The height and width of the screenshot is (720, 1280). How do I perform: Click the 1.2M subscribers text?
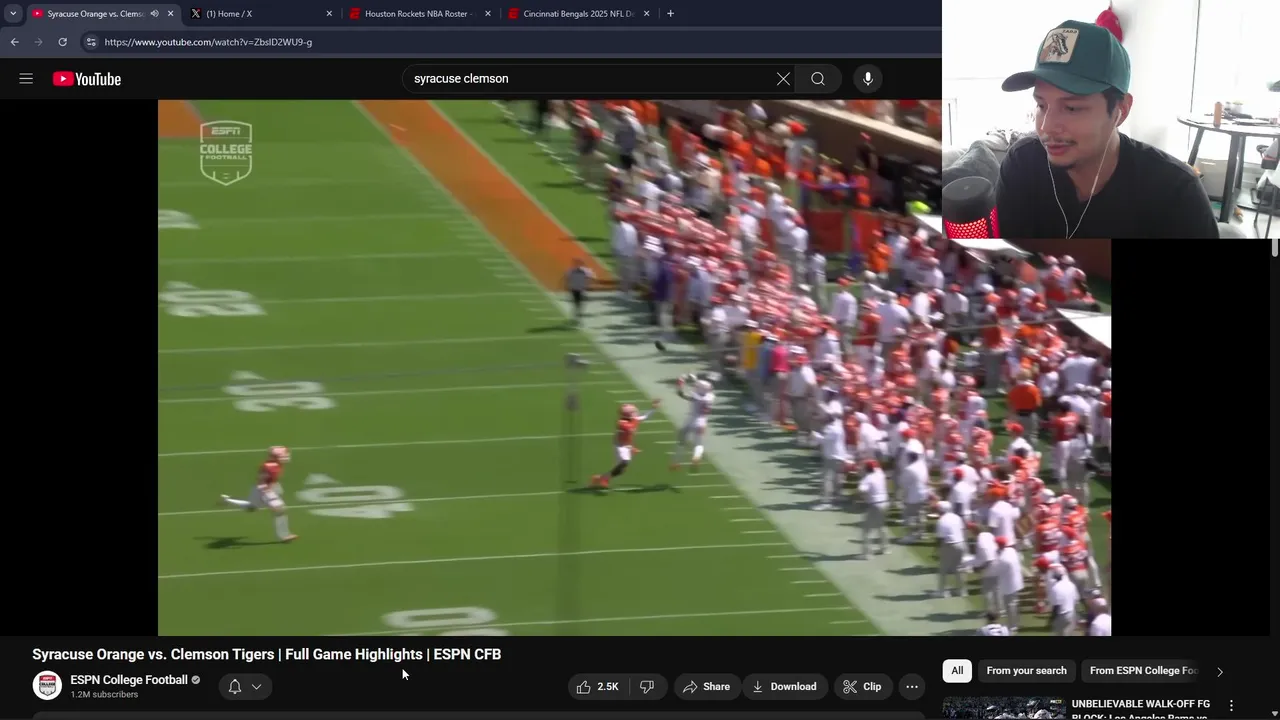click(x=104, y=694)
